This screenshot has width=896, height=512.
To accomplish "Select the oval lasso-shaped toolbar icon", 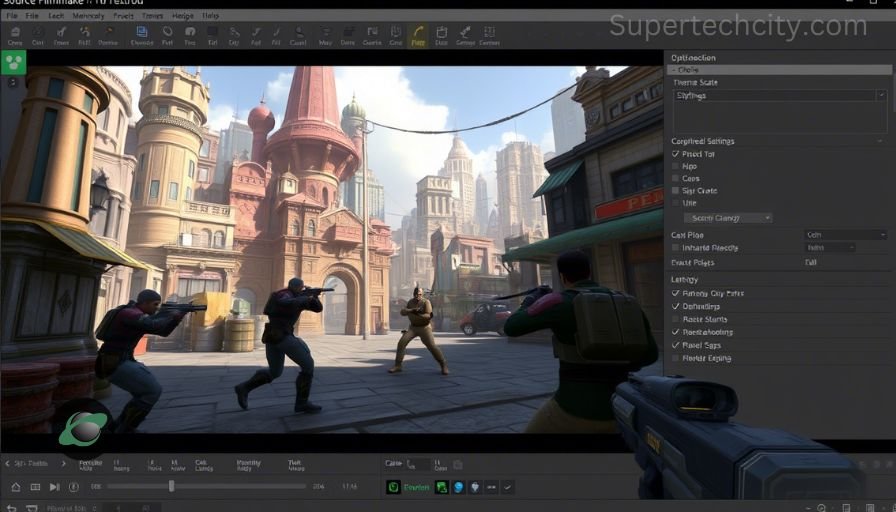I will [x=167, y=31].
